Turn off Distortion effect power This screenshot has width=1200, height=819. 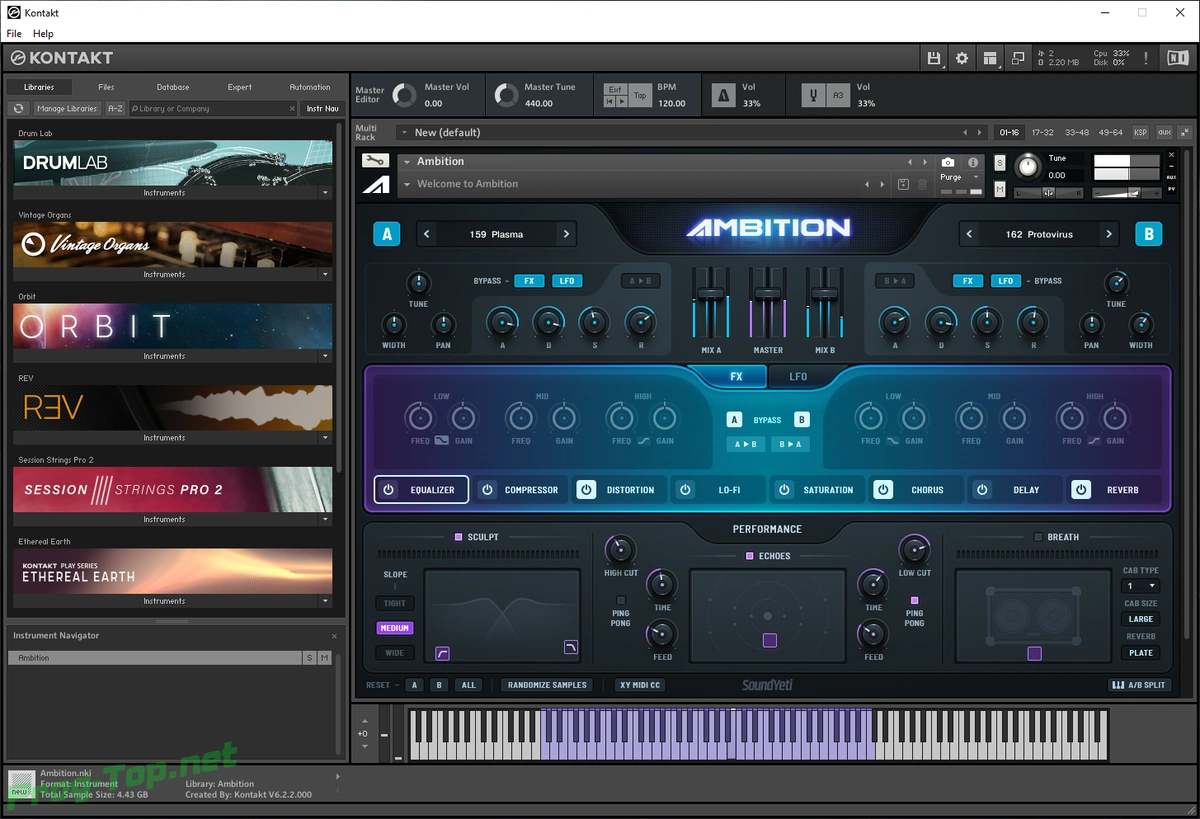(586, 490)
